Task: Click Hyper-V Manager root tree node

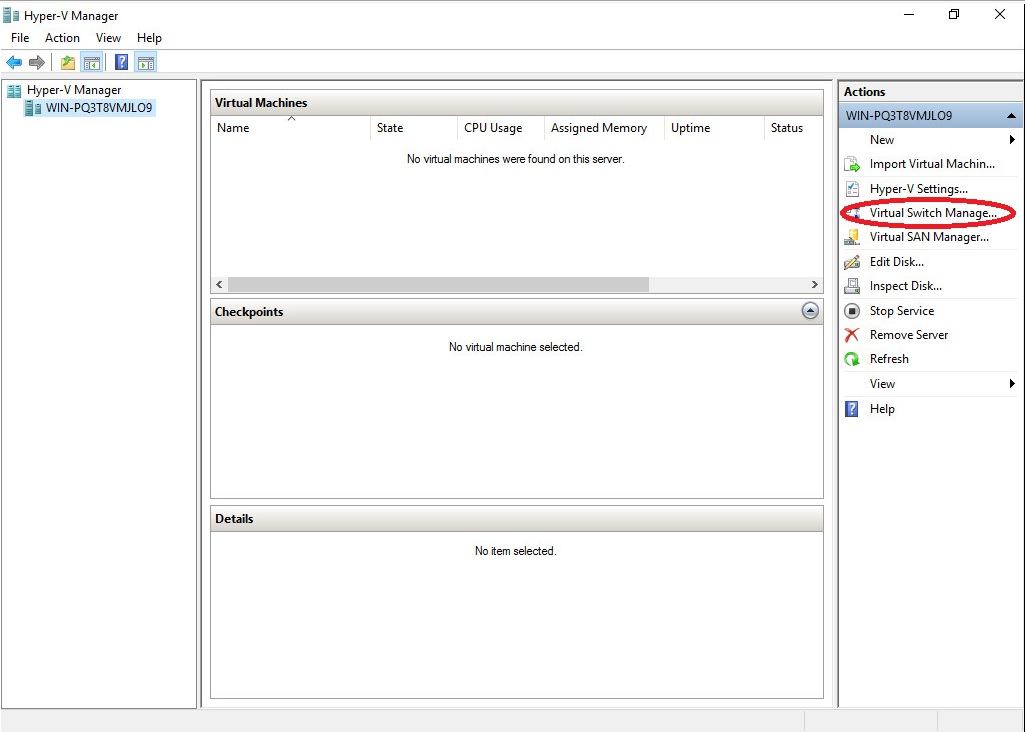Action: click(x=74, y=90)
